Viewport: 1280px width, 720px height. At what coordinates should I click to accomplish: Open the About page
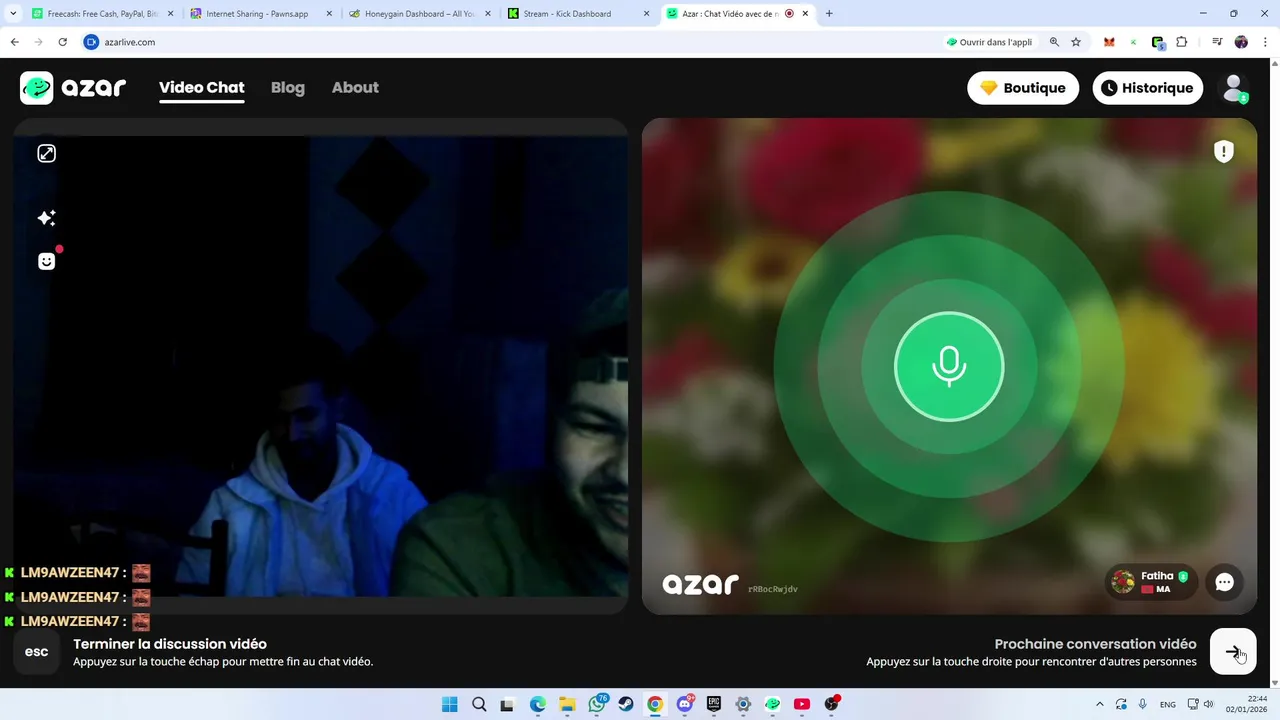355,88
